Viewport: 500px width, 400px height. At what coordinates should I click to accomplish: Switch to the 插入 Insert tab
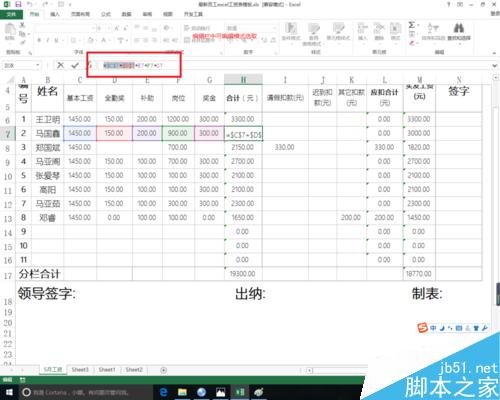(55, 14)
